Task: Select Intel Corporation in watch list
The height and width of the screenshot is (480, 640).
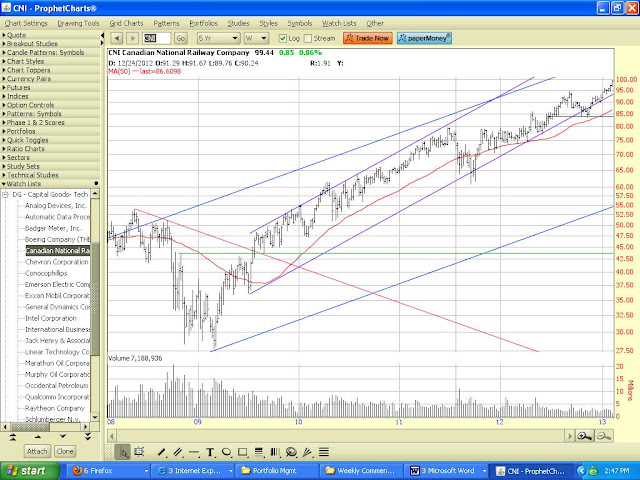Action: point(51,318)
